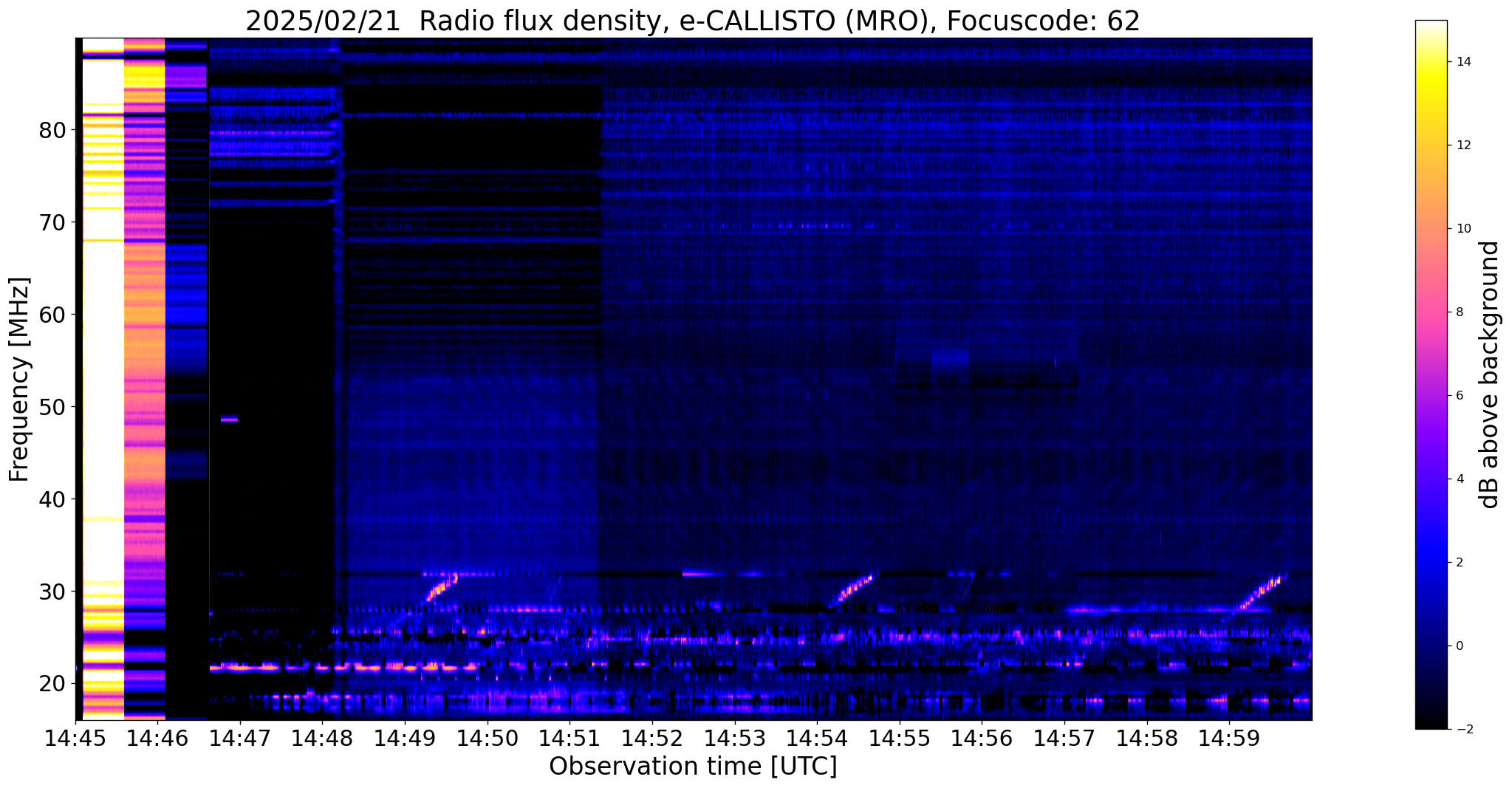1512x788 pixels.
Task: Click the drifting burst near 14:49:30 at 30 MHz
Action: point(441,589)
